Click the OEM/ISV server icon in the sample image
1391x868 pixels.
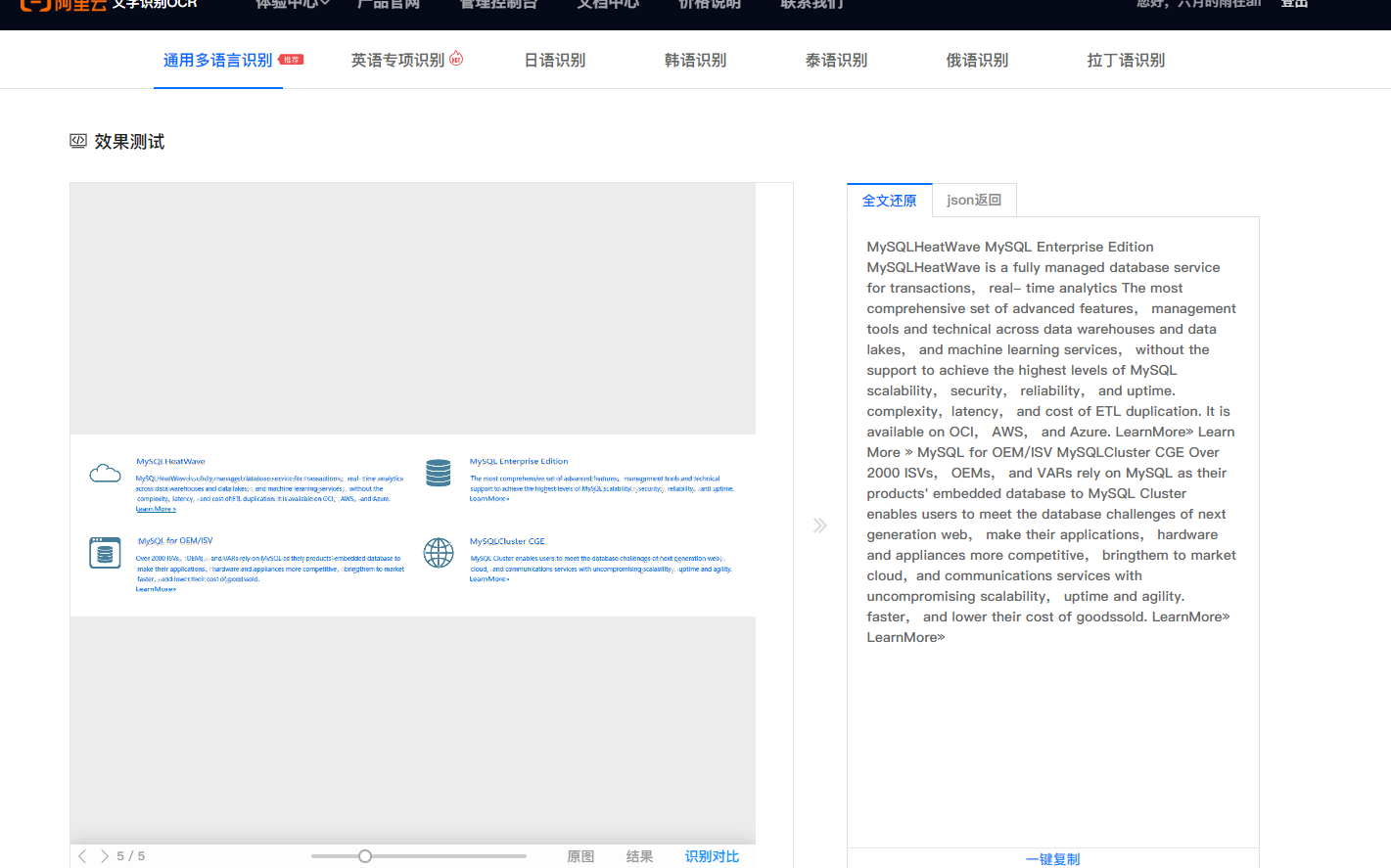(x=105, y=553)
